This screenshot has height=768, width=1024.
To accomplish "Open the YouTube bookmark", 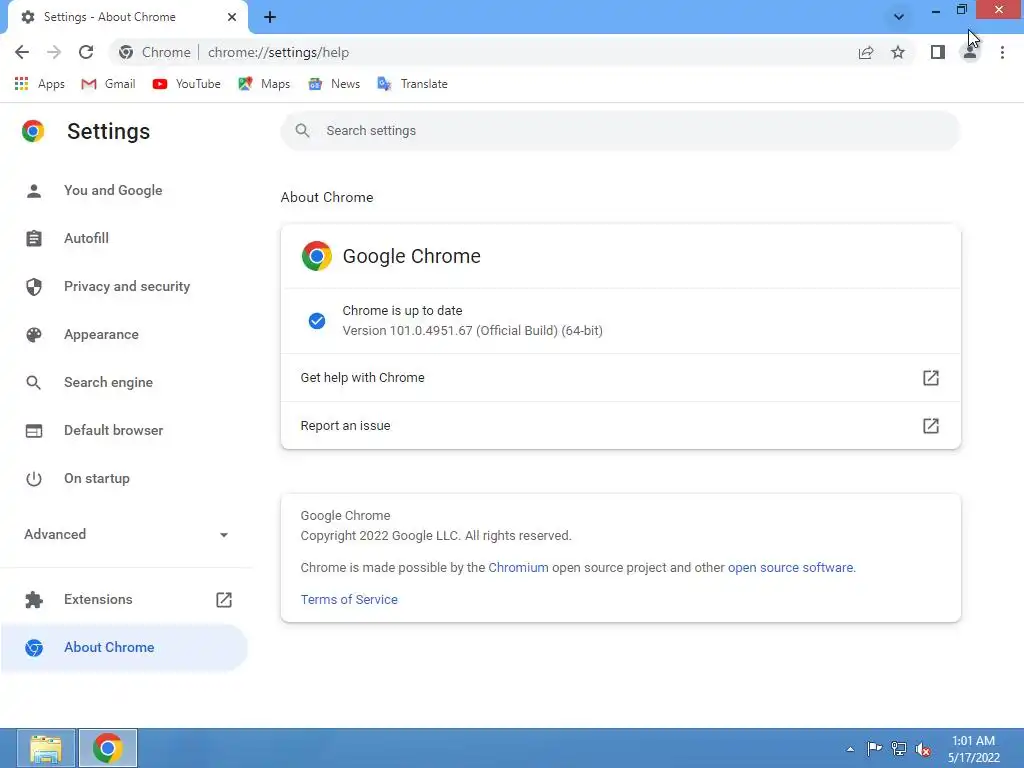I will (187, 84).
